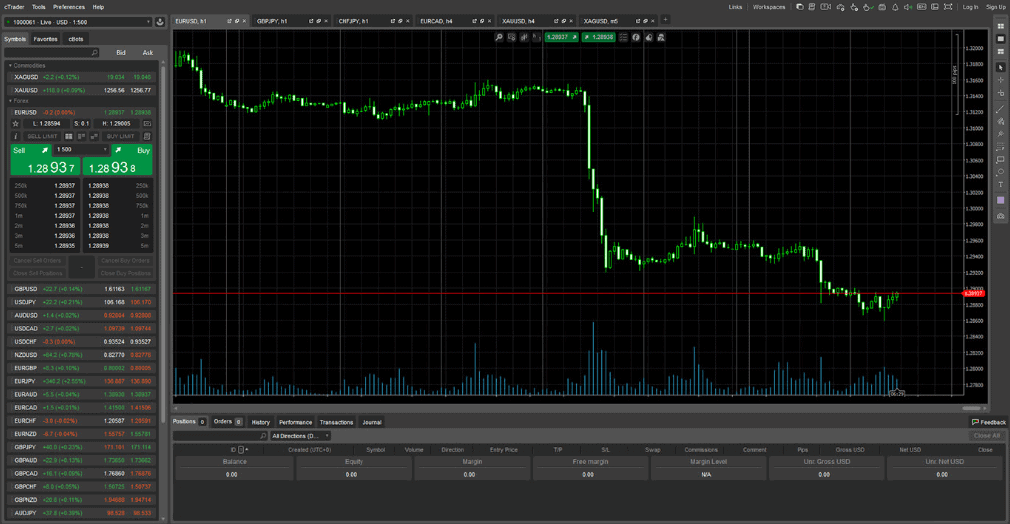This screenshot has width=1010, height=524.
Task: Open the History tab in bottom panel
Action: [261, 422]
